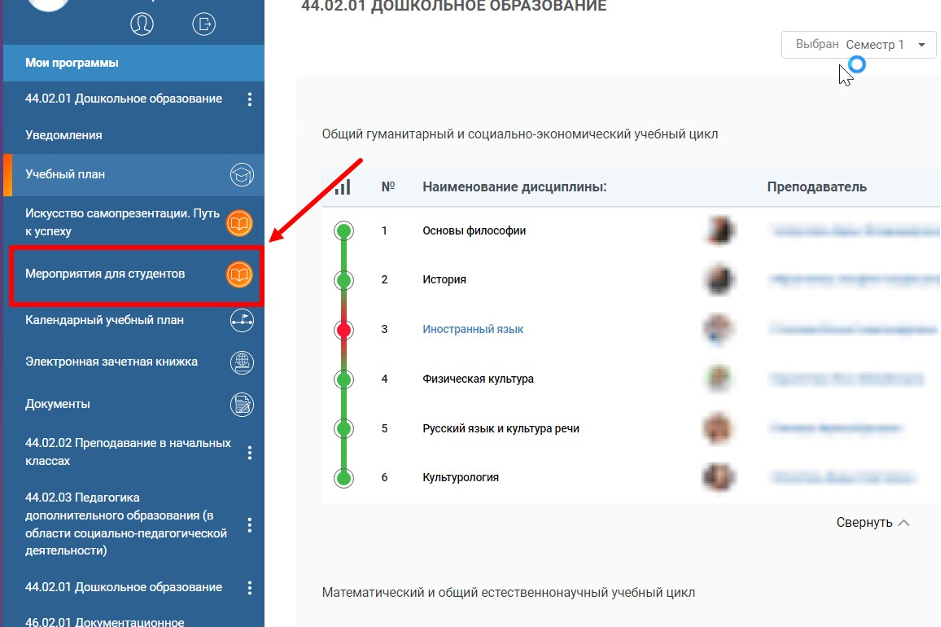941x627 pixels.
Task: Click orange book icon beside Мероприятия для студентов
Action: coord(239,274)
